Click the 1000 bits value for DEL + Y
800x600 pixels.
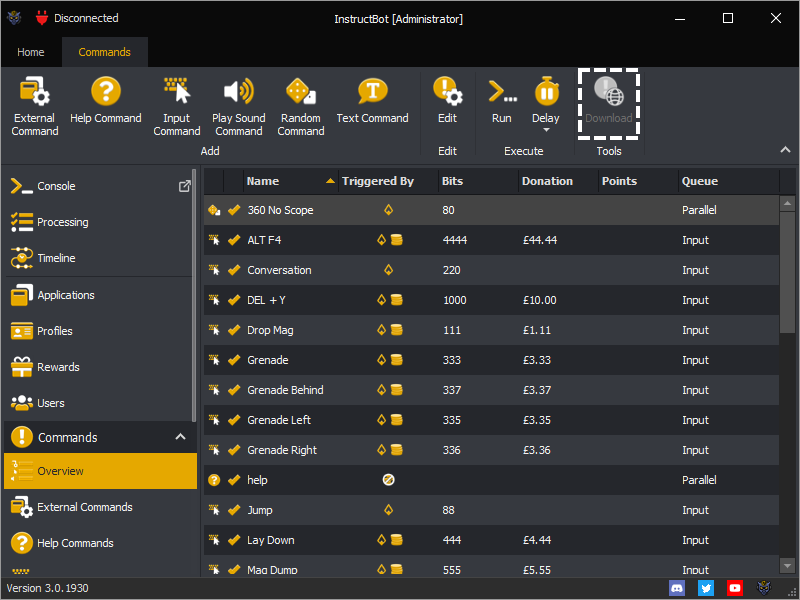click(x=455, y=300)
